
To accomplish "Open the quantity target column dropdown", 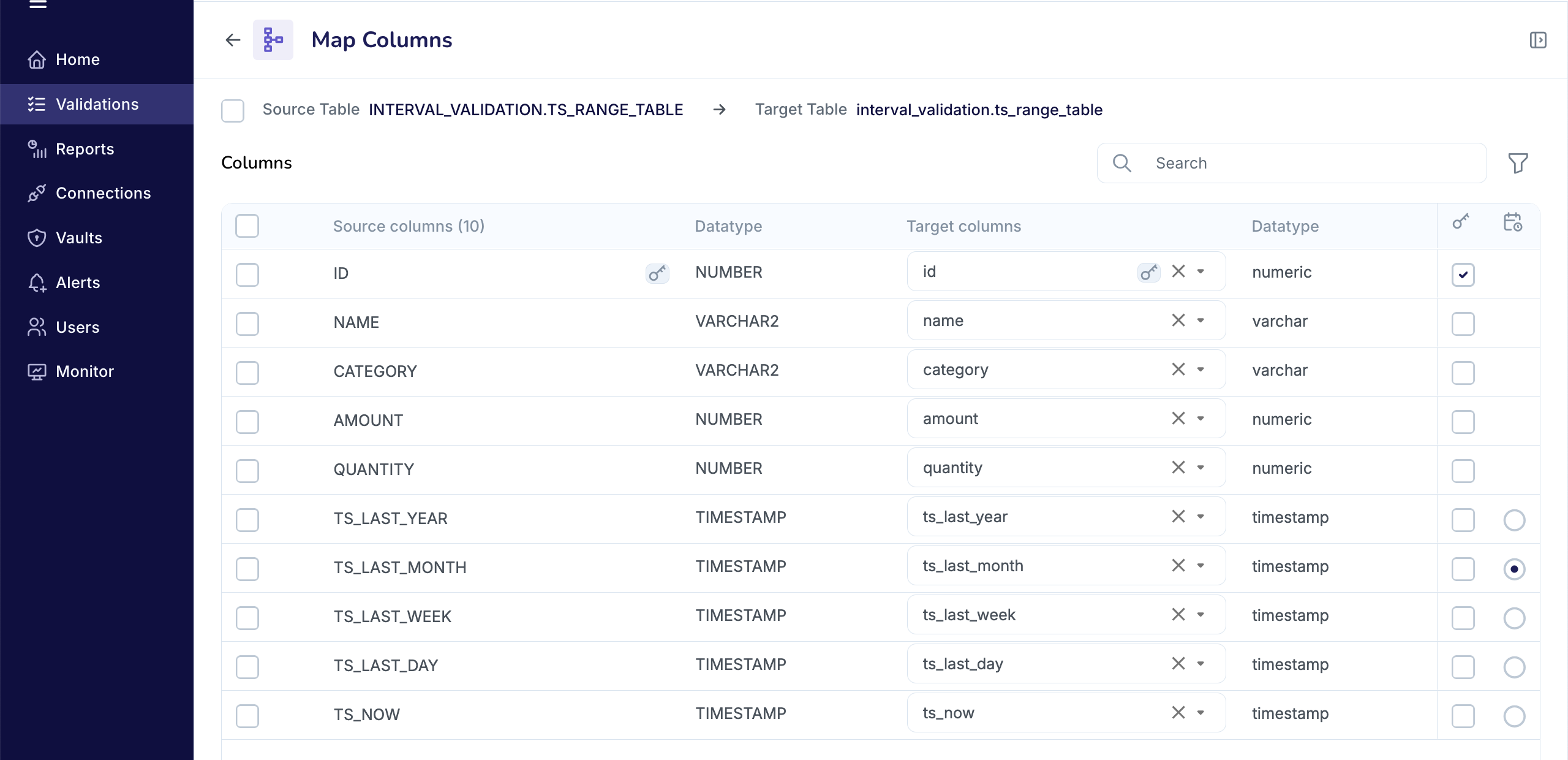I will (x=1199, y=467).
